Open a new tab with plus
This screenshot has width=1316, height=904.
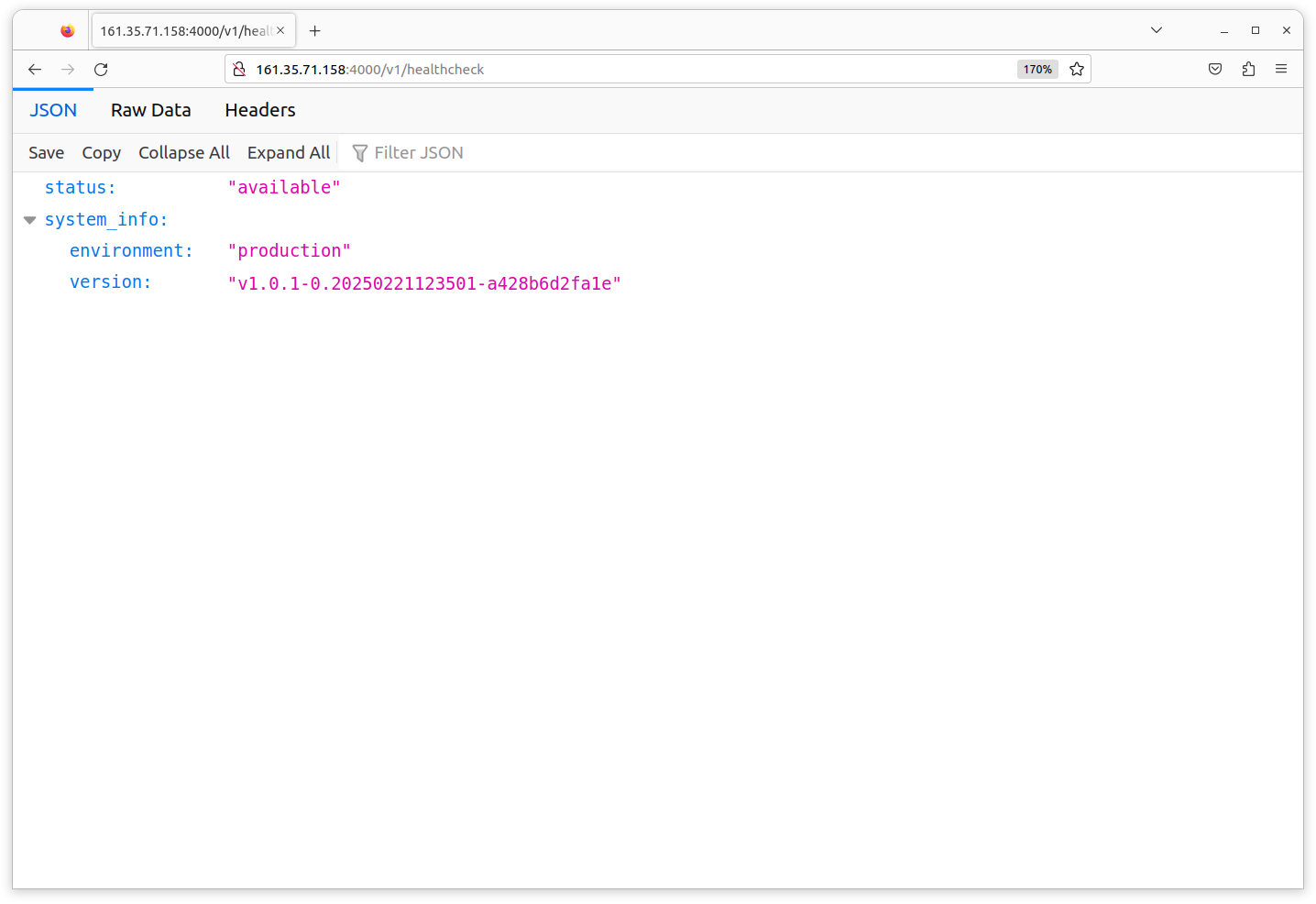point(315,31)
